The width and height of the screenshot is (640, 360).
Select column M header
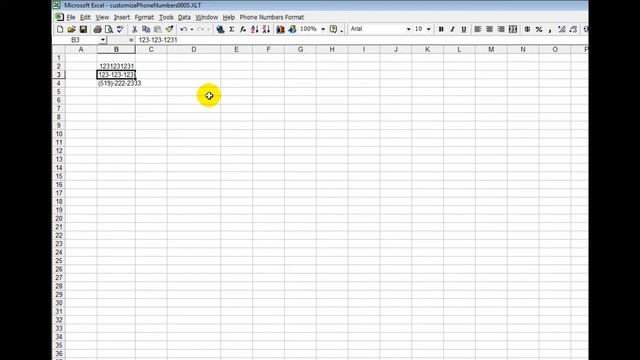pyautogui.click(x=491, y=49)
